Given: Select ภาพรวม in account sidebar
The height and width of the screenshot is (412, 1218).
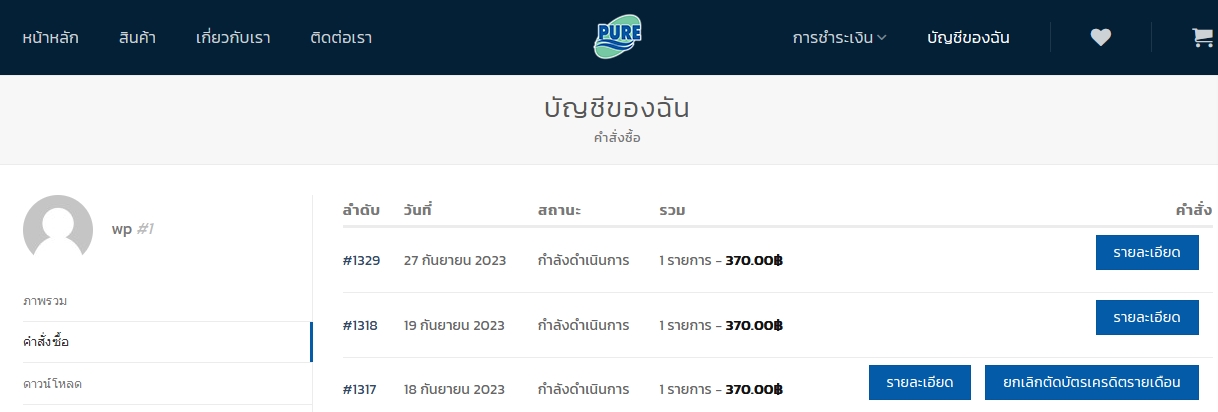Looking at the screenshot, I should [x=45, y=300].
